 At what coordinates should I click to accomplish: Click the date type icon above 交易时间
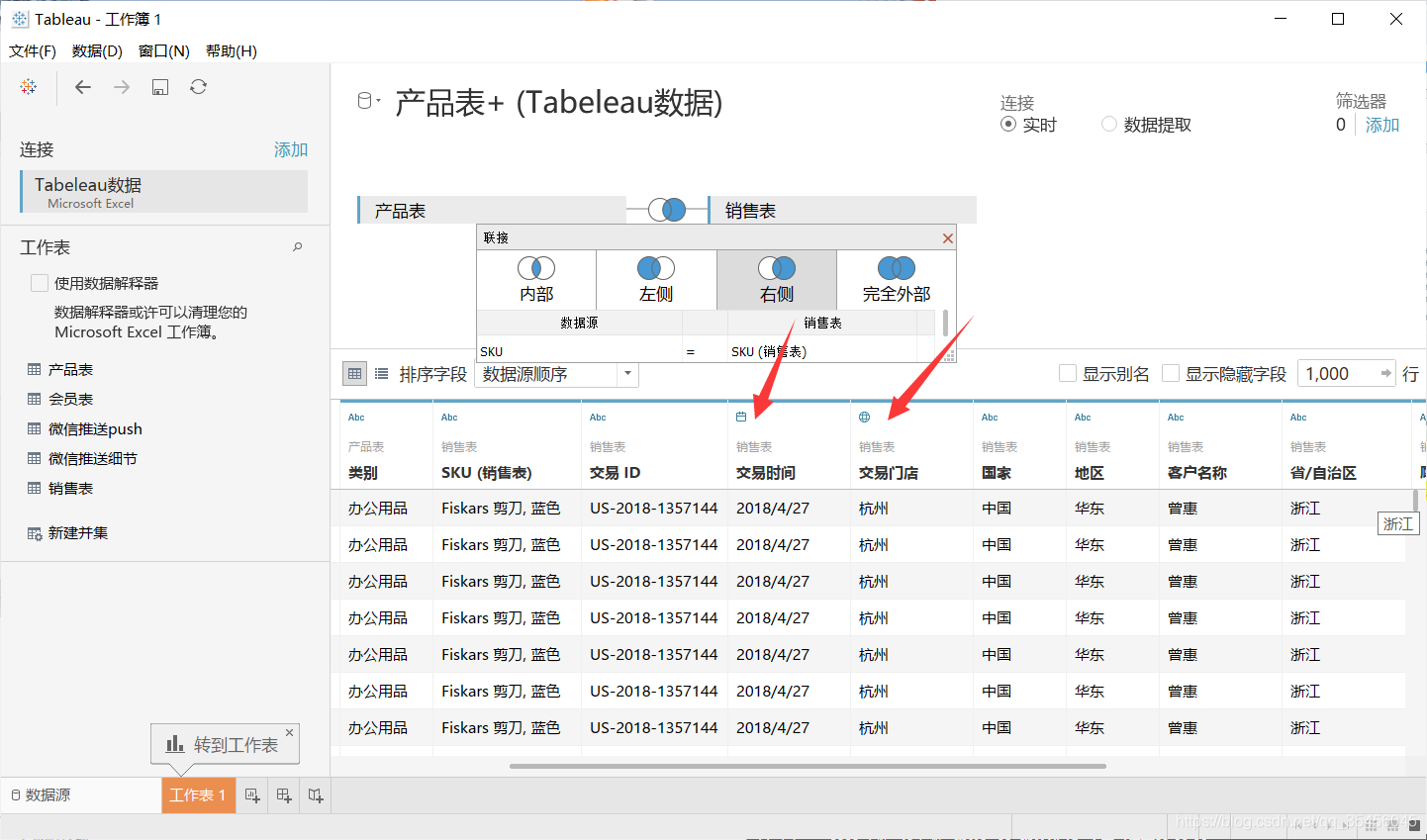tap(741, 418)
